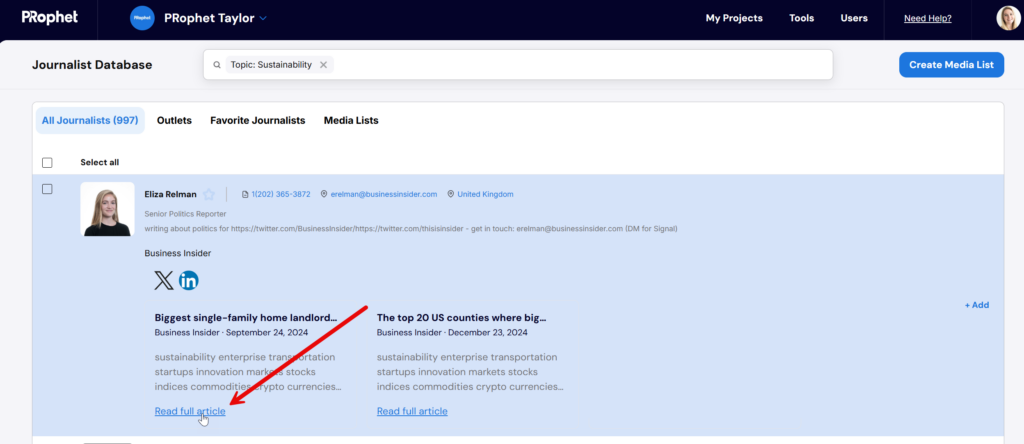Image resolution: width=1024 pixels, height=444 pixels.
Task: Click the Journalist Database heading
Action: 92,65
